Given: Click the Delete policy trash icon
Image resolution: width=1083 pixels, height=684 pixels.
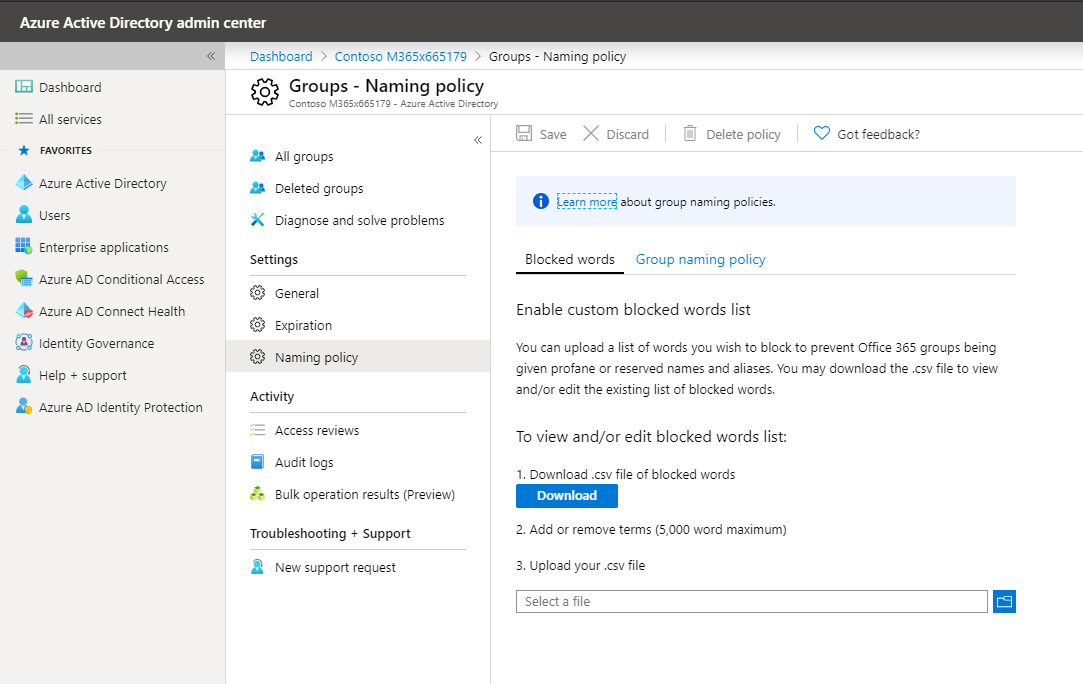Looking at the screenshot, I should click(690, 133).
